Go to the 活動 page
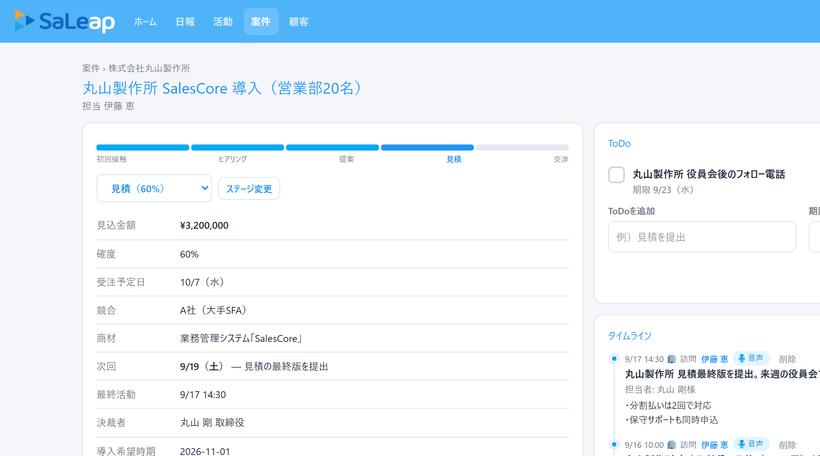The width and height of the screenshot is (820, 456). pos(223,21)
